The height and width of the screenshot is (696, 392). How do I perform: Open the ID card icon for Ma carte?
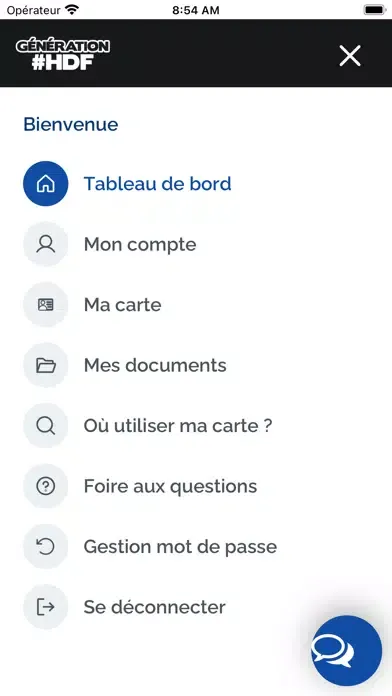click(46, 304)
